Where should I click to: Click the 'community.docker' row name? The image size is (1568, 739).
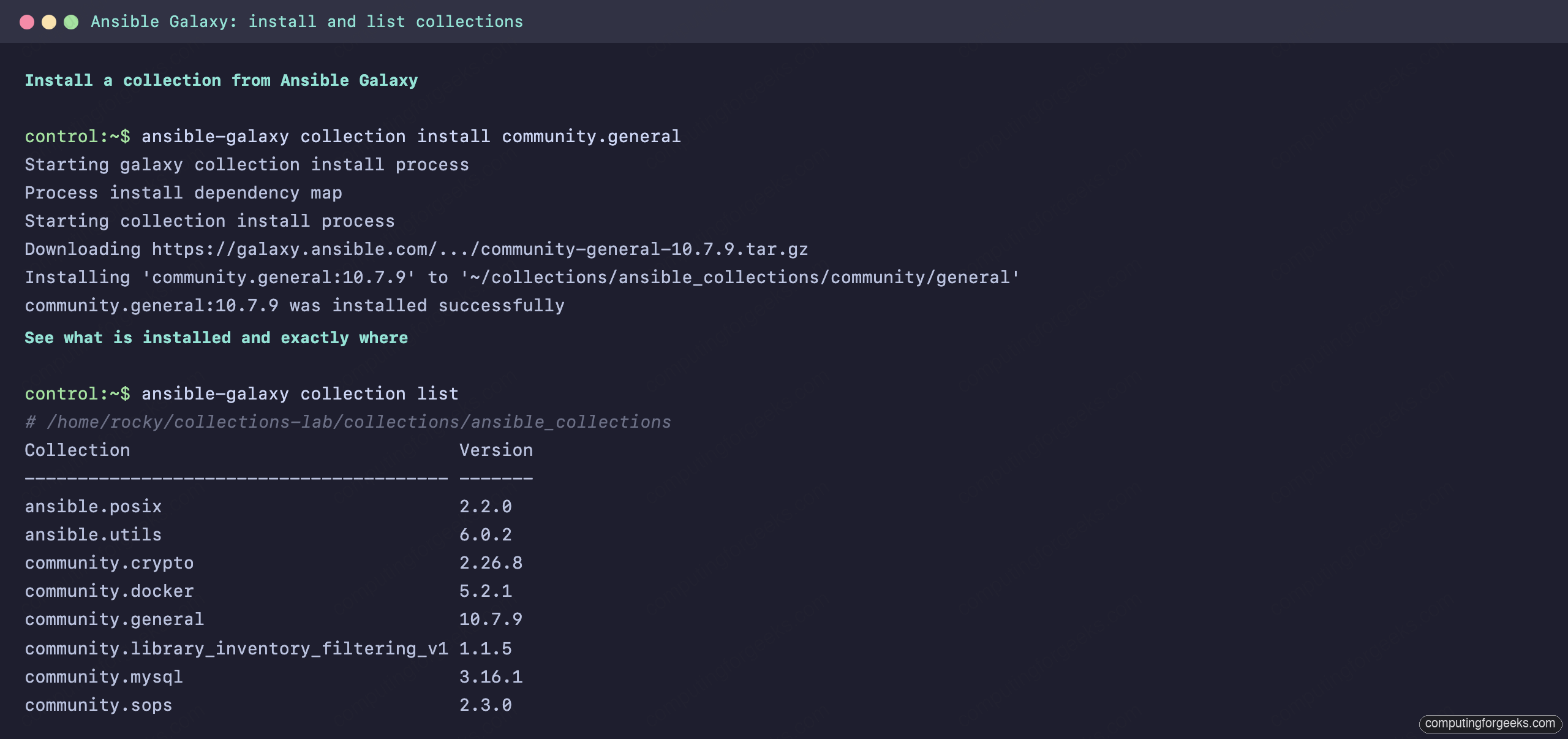(109, 591)
